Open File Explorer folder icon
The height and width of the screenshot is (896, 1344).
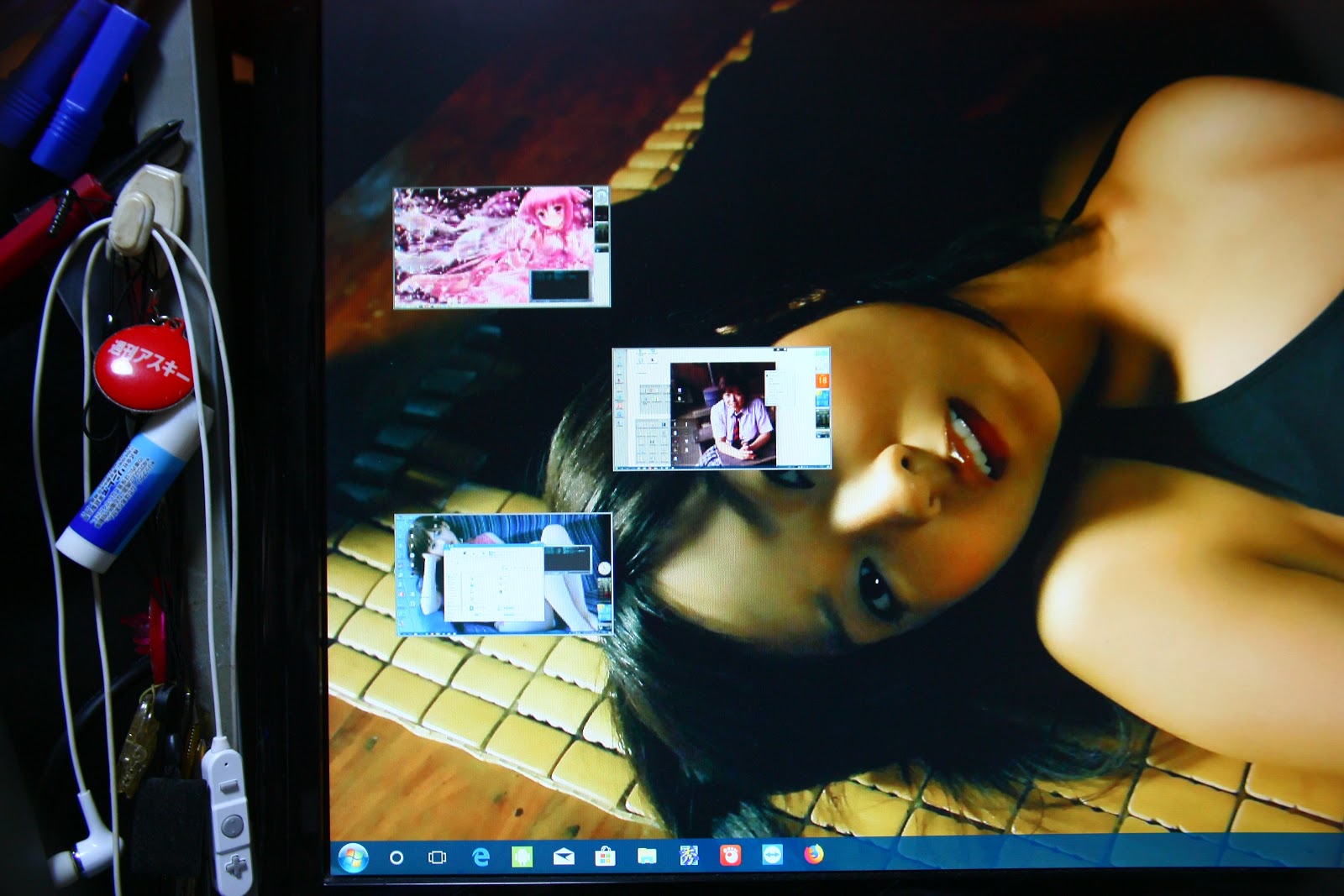tap(647, 856)
